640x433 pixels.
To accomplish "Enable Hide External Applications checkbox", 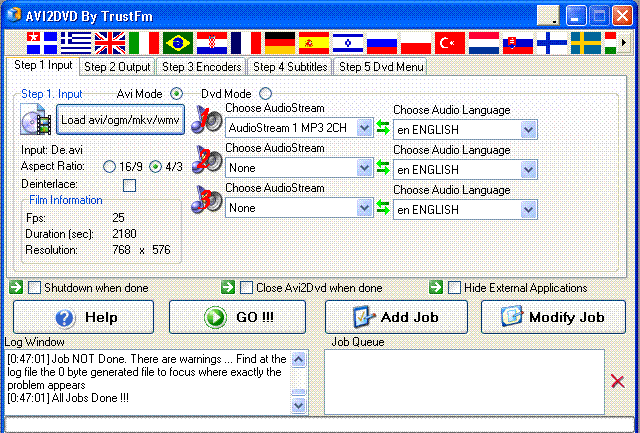I will coord(454,287).
